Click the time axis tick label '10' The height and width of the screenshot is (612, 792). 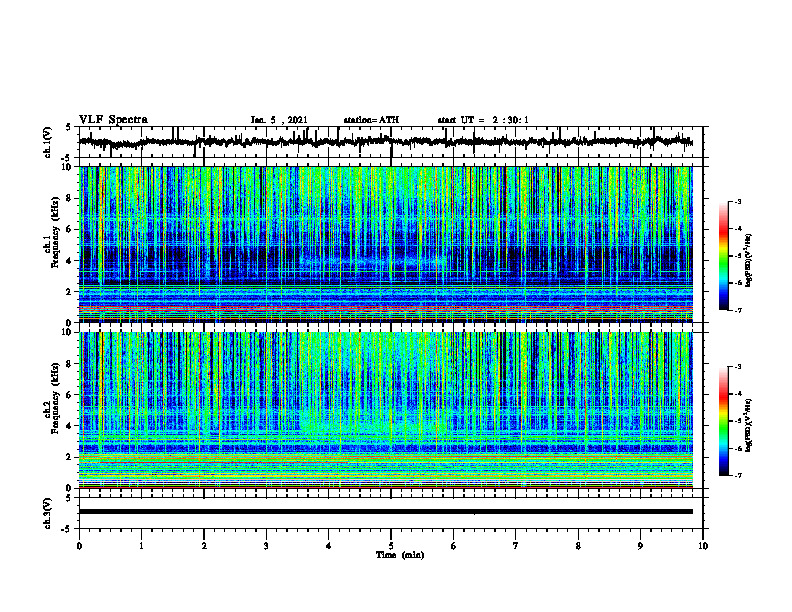pos(703,546)
